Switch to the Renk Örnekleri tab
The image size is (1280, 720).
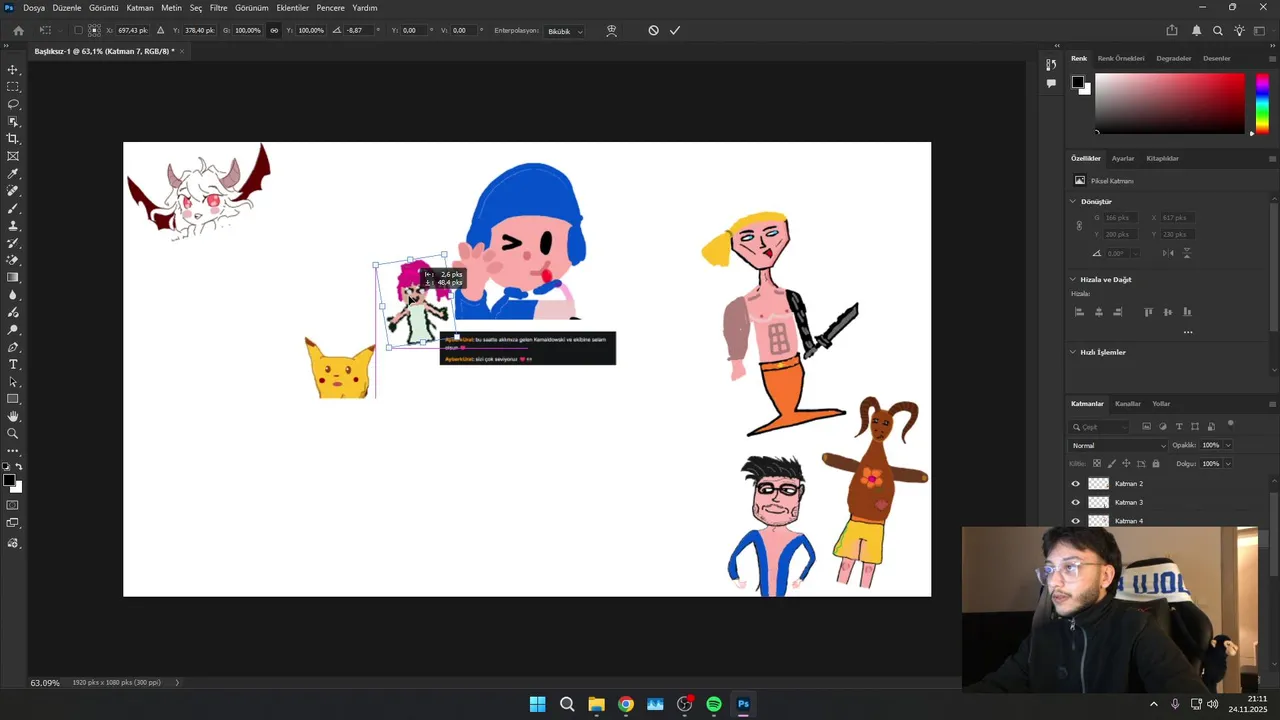[x=1121, y=58]
